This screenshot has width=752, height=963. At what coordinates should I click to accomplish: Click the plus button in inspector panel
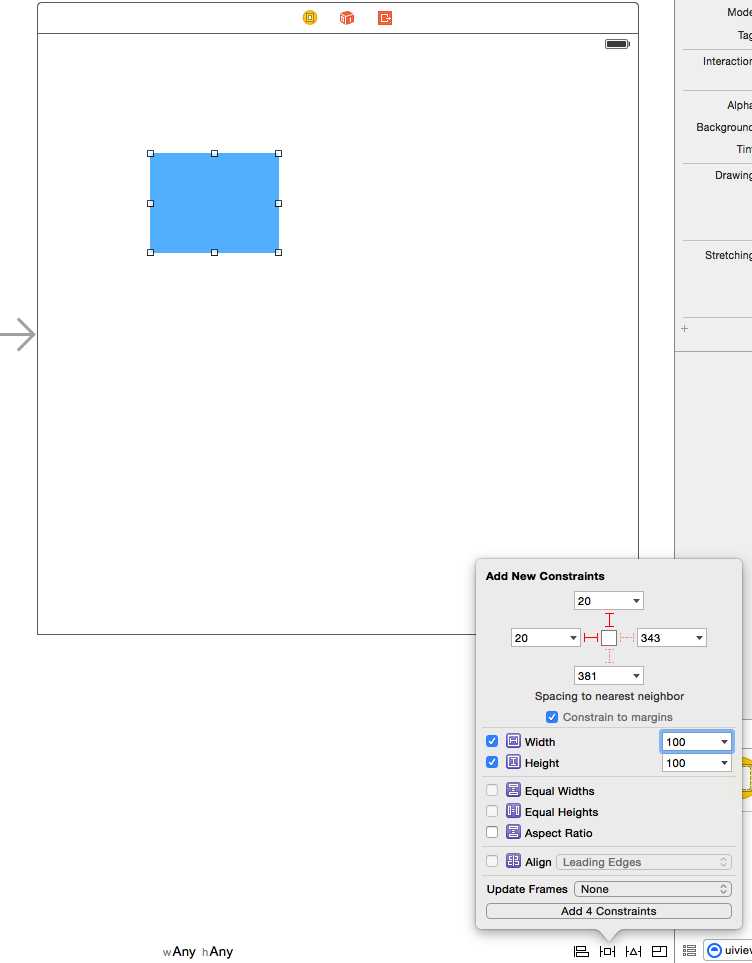(x=684, y=329)
